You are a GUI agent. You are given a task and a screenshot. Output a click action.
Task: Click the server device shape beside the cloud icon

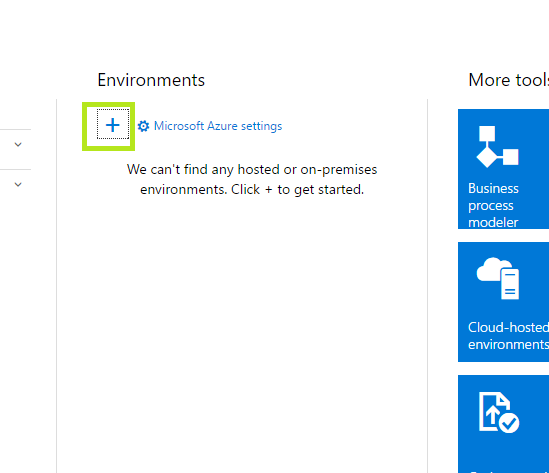[510, 284]
